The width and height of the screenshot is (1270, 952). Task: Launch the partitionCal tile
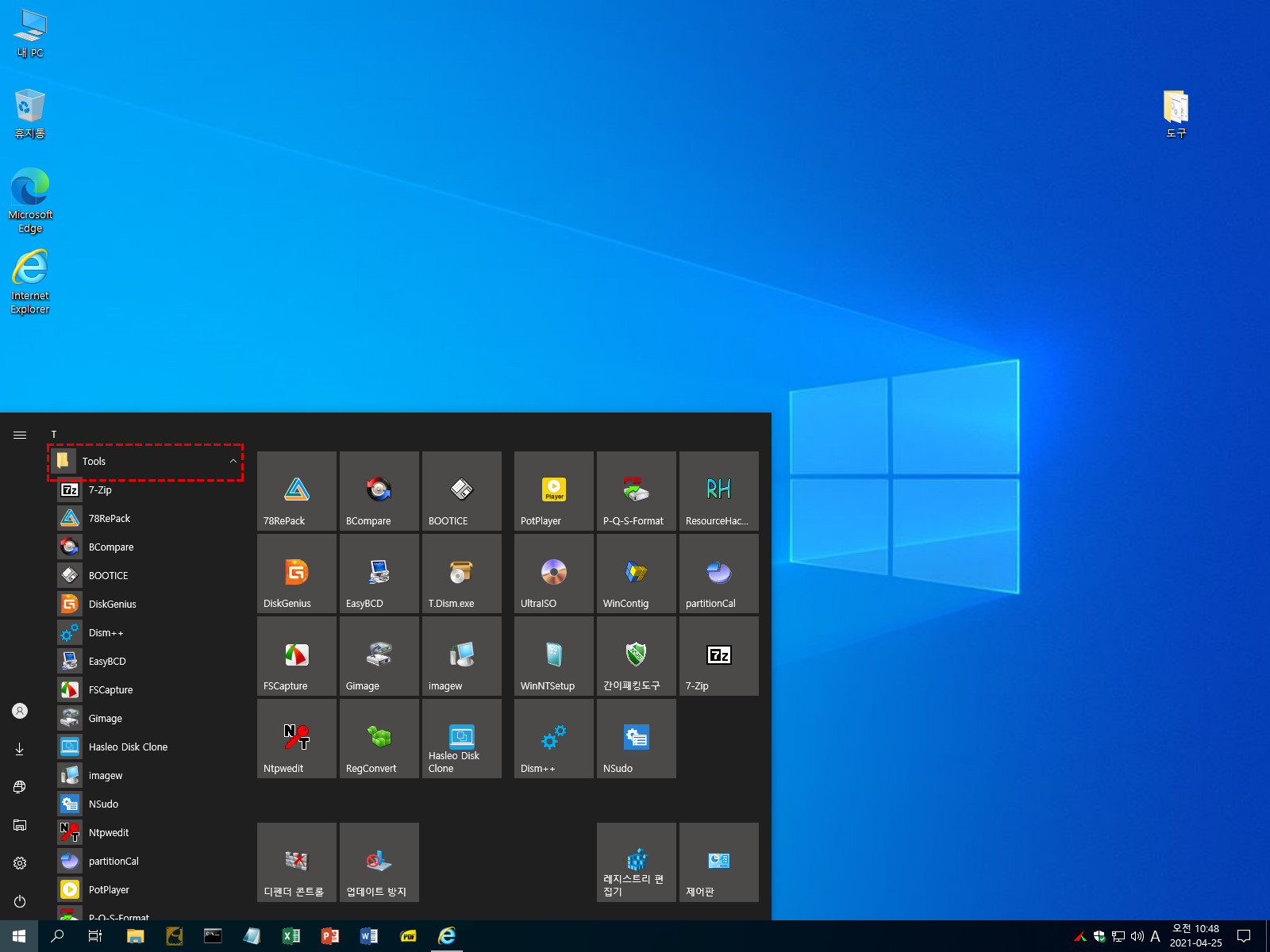coord(719,574)
